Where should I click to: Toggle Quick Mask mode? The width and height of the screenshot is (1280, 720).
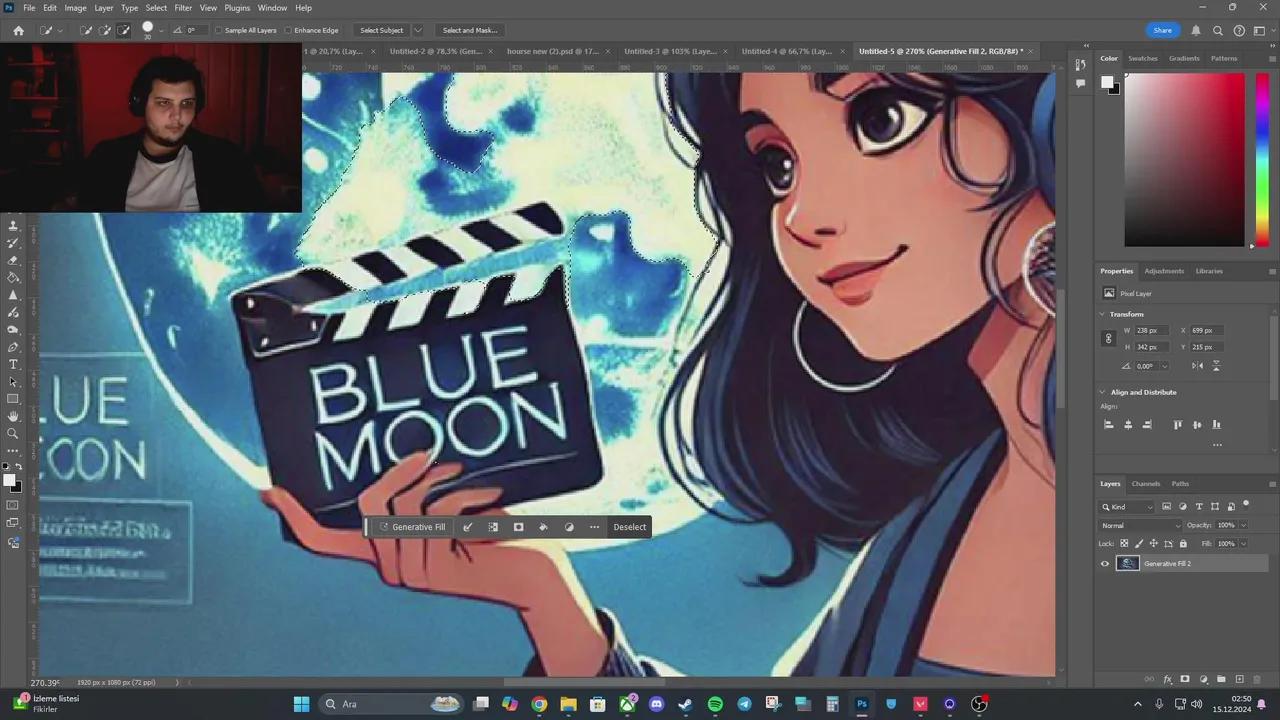pos(13,505)
